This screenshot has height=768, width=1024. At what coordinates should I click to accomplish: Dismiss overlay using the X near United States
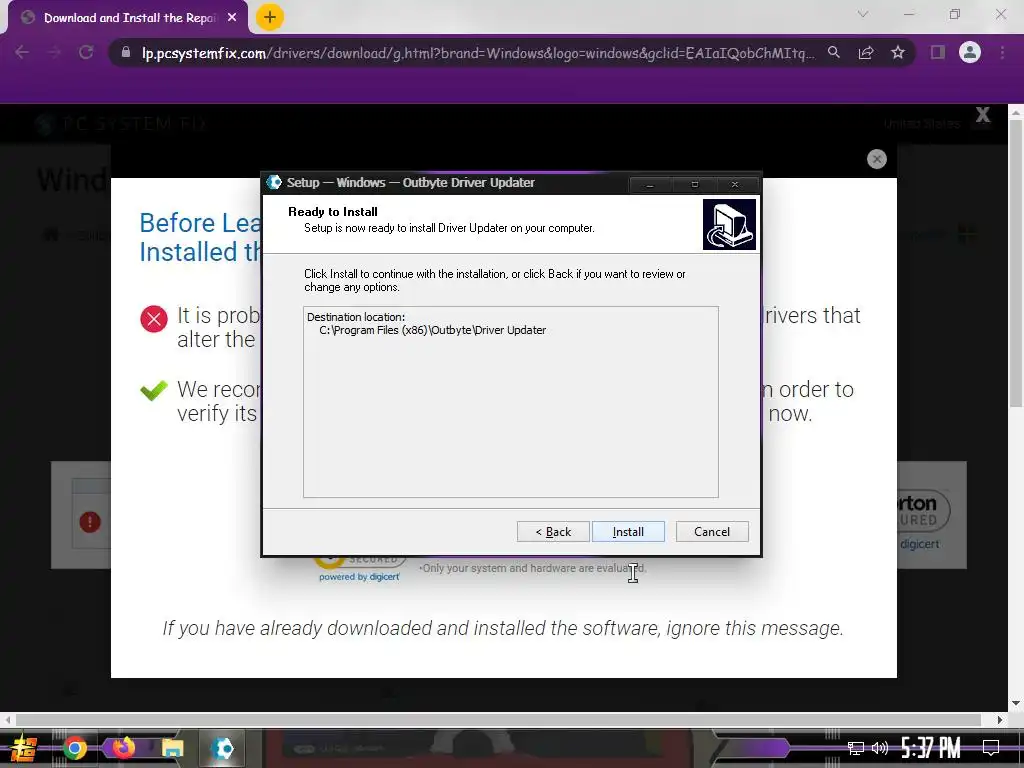pos(982,116)
